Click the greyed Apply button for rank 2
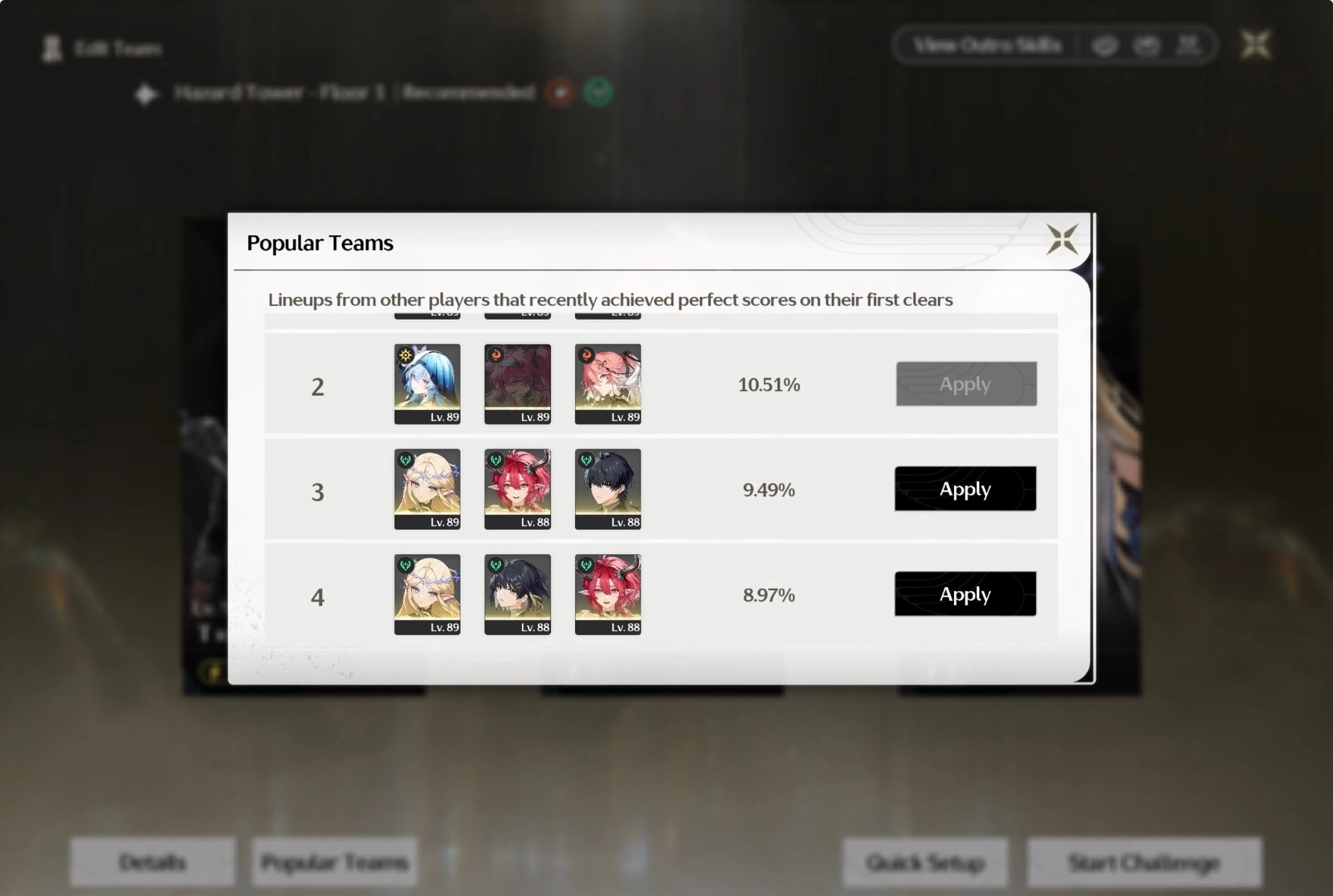The height and width of the screenshot is (896, 1333). click(966, 383)
